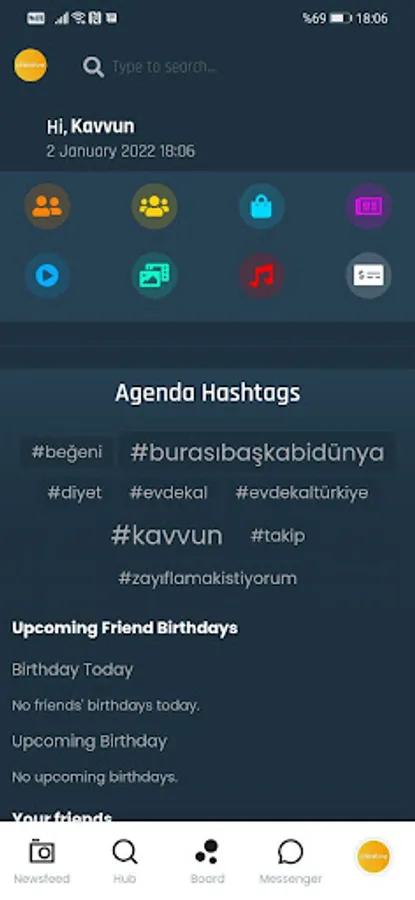Switch to the Newsfeed tab
Viewport: 415px width, 900px height.
42,862
